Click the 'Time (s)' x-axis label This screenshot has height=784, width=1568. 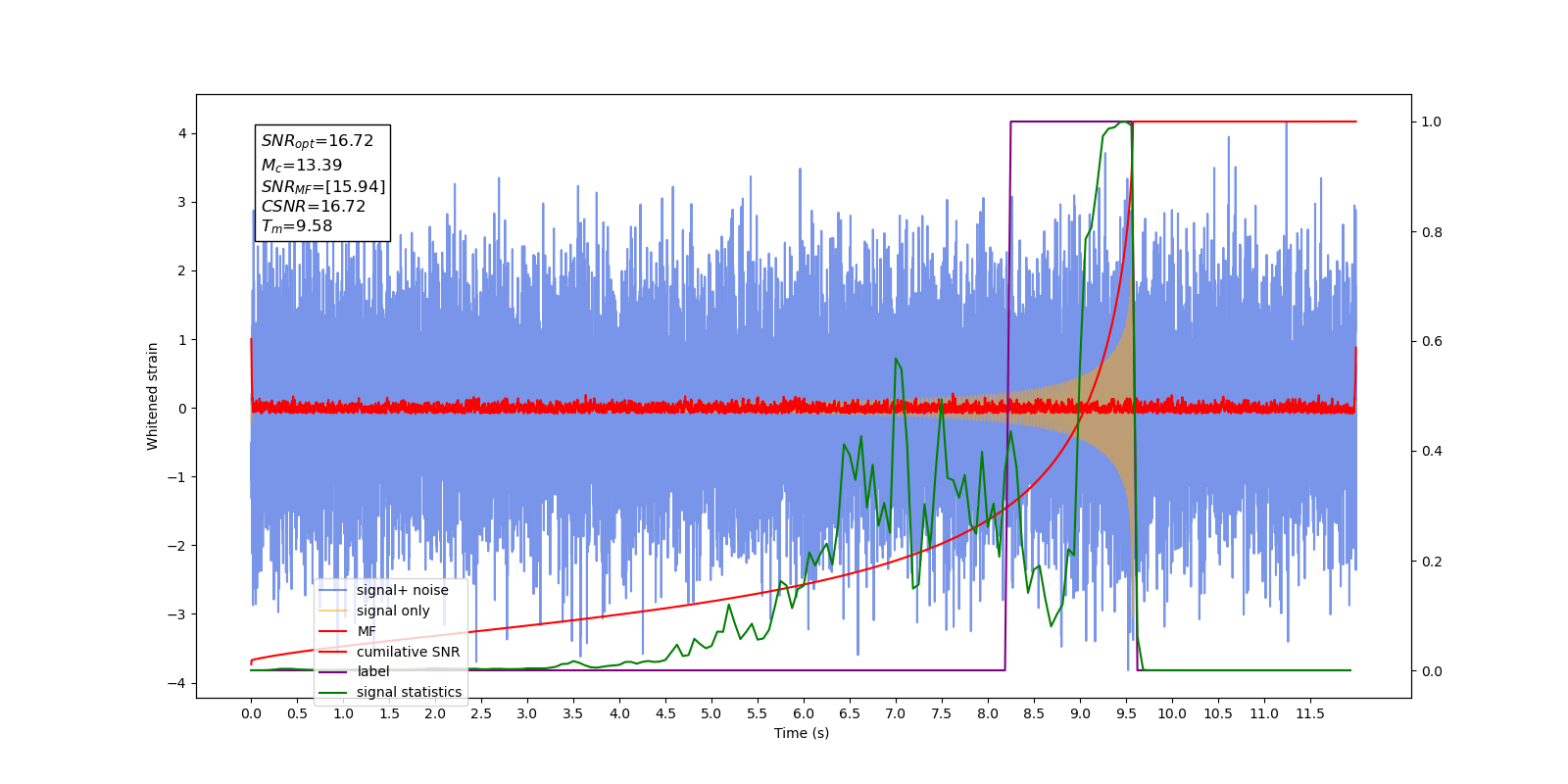(802, 733)
